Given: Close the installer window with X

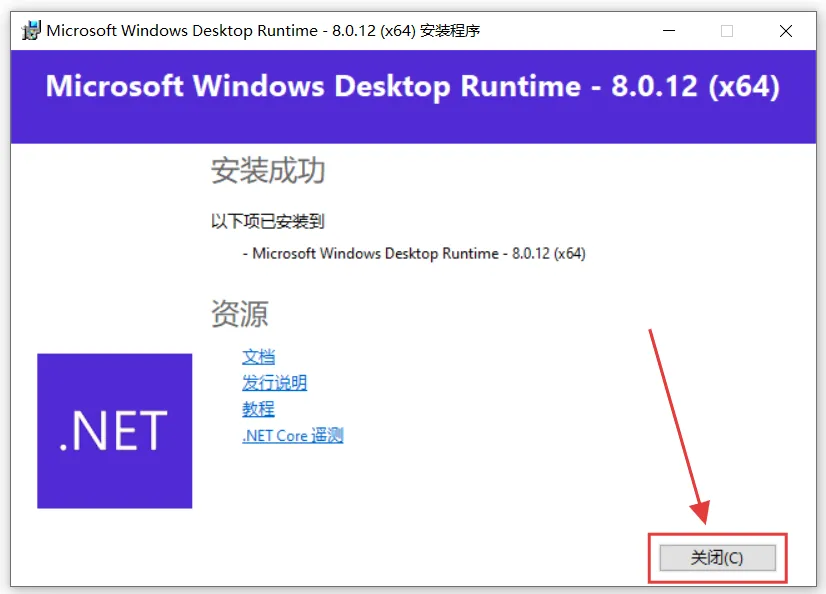Looking at the screenshot, I should pos(786,31).
